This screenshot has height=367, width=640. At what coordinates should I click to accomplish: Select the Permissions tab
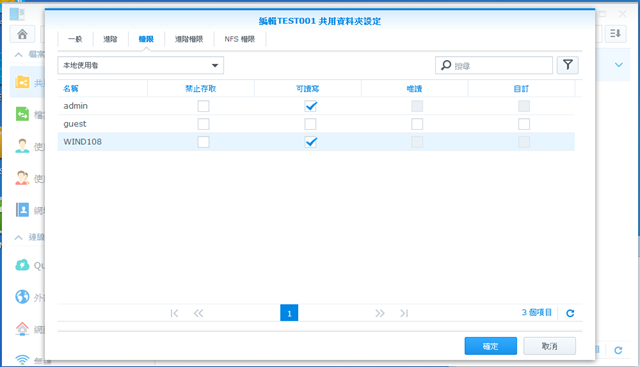click(x=146, y=39)
